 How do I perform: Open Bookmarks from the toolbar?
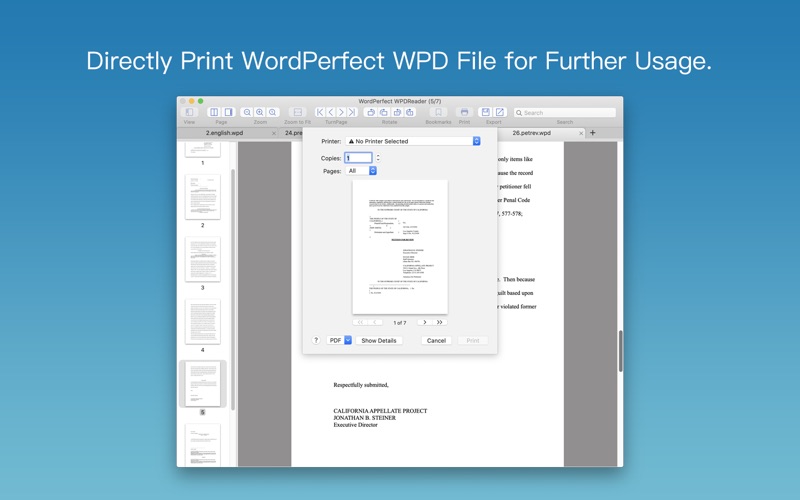(x=438, y=112)
